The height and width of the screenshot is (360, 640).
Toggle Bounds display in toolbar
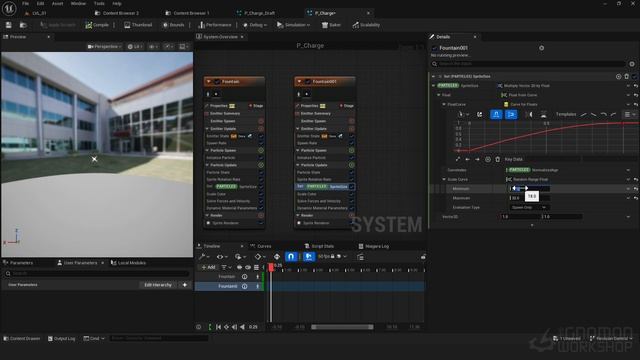click(173, 25)
